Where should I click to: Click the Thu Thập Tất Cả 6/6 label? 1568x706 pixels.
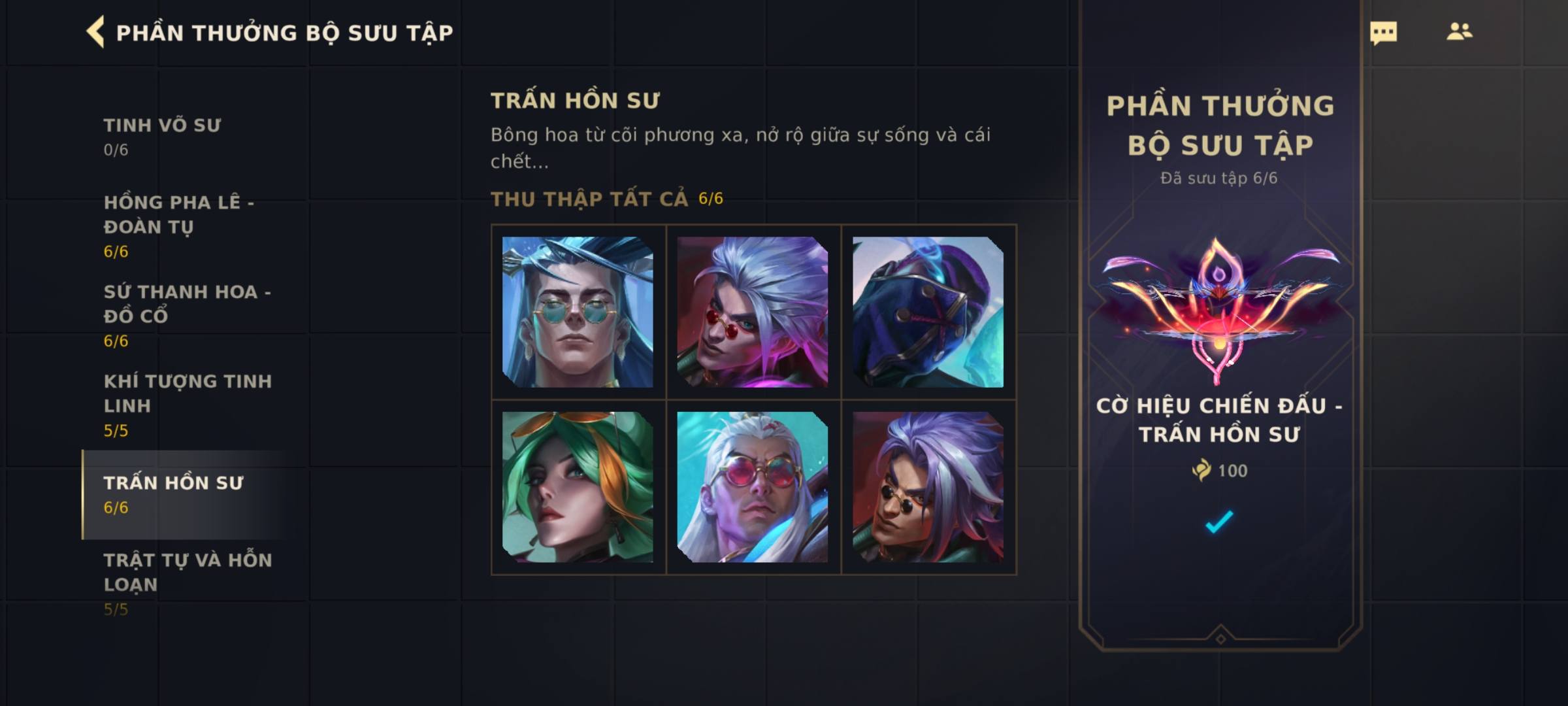tap(607, 199)
